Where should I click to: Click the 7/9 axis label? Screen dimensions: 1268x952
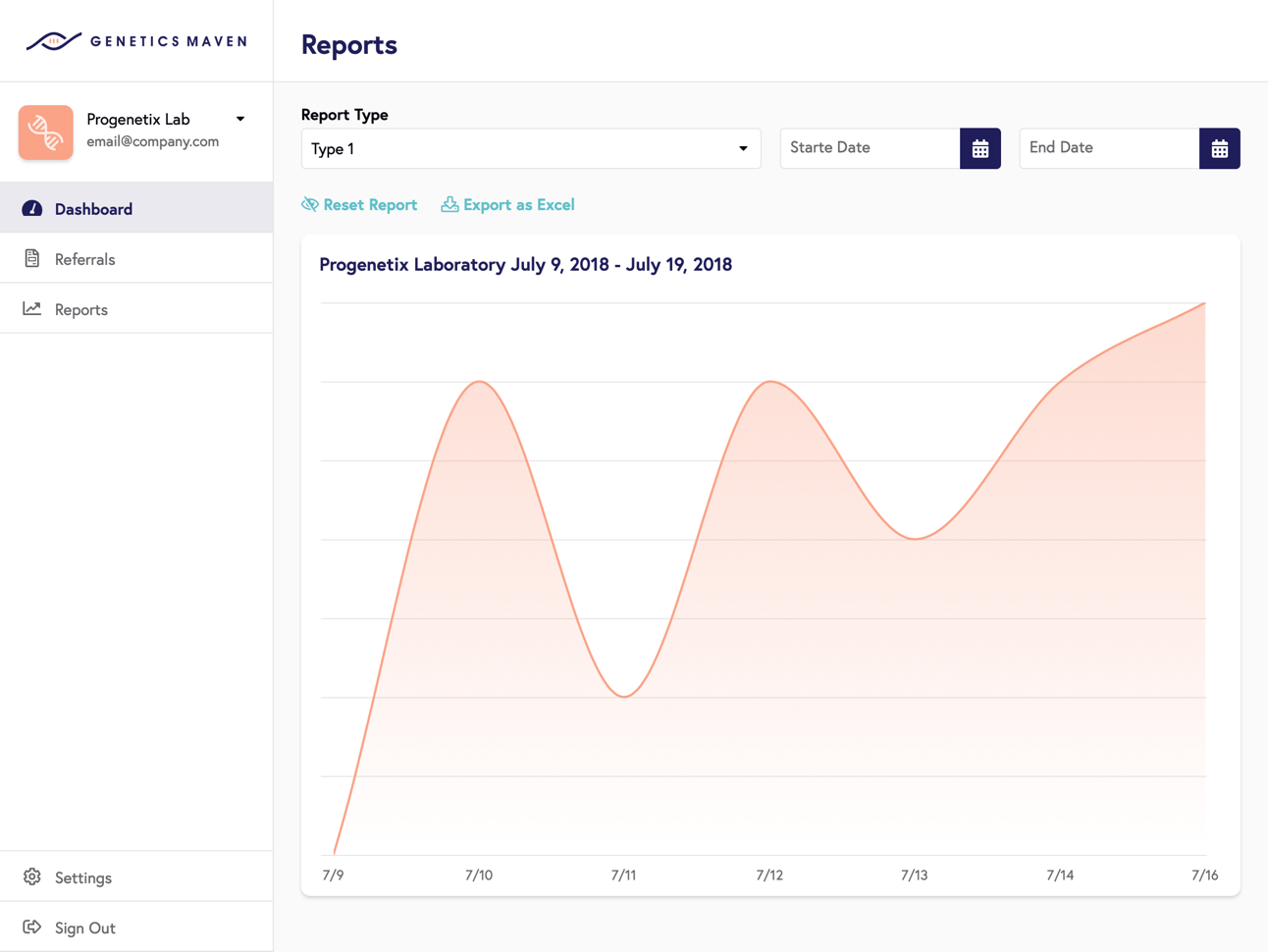(333, 874)
